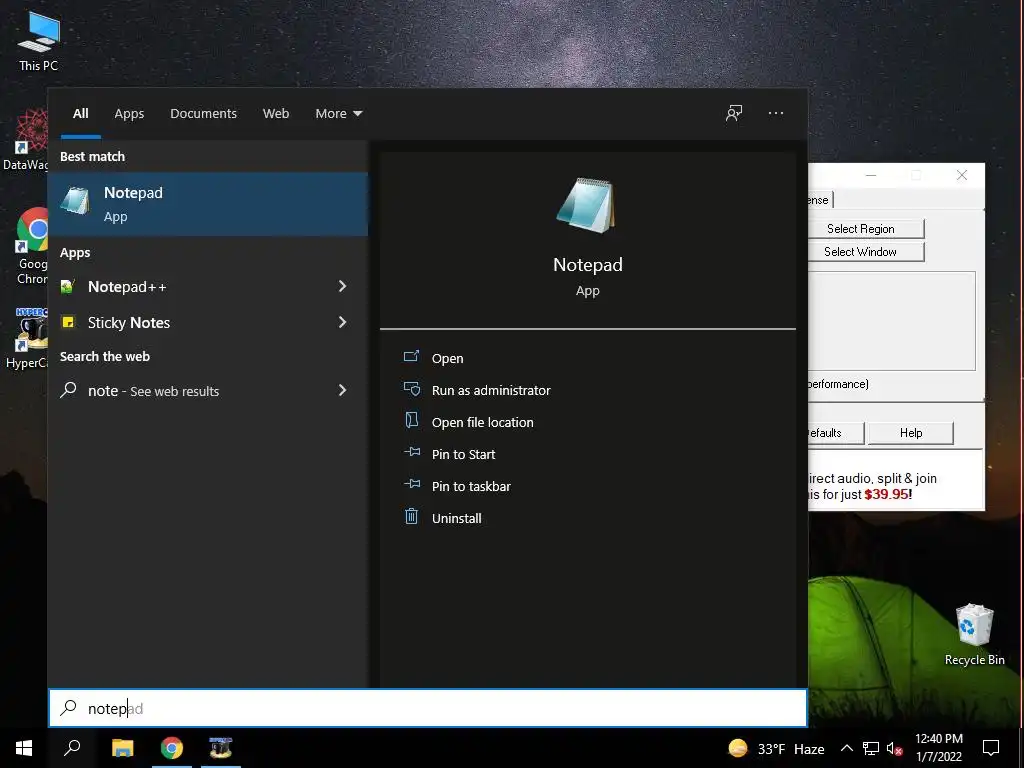Screen dimensions: 1024x768
Task: Click the taskbar clock 12:40 PM
Action: click(938, 739)
